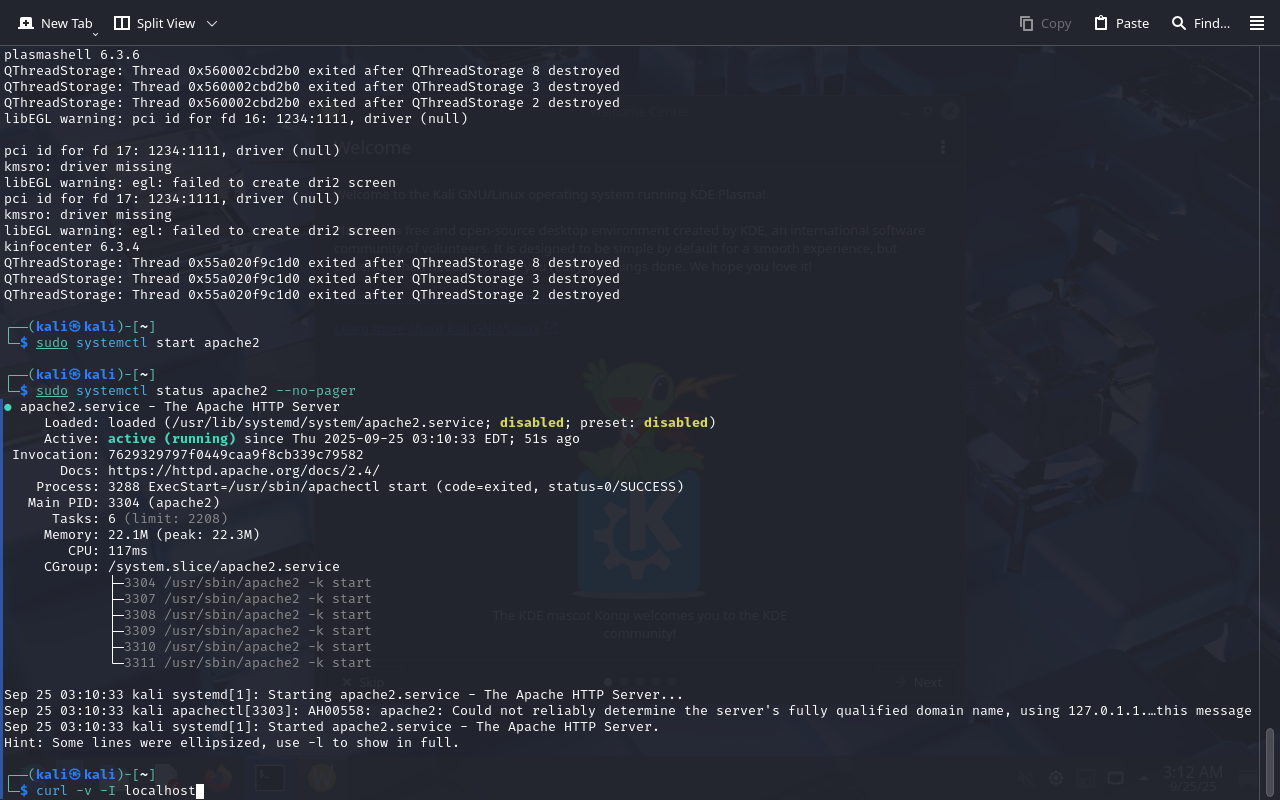Click the httpd.apache.org docs URL
Viewport: 1280px width, 800px height.
(243, 471)
